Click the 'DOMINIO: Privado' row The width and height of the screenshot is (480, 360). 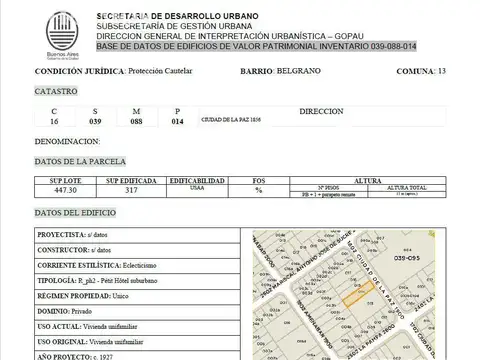pyautogui.click(x=137, y=312)
